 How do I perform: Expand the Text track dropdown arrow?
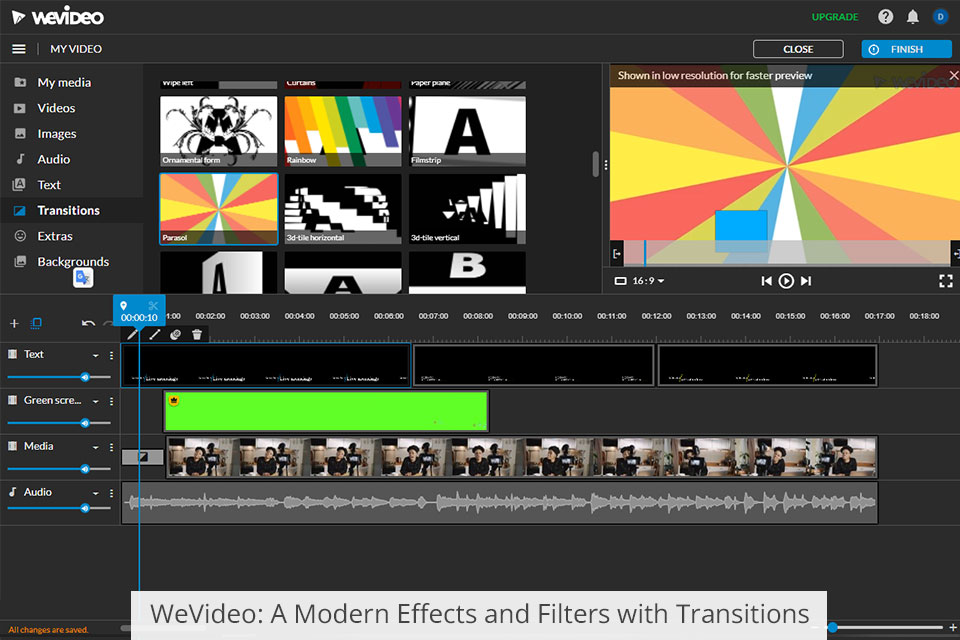coord(96,355)
